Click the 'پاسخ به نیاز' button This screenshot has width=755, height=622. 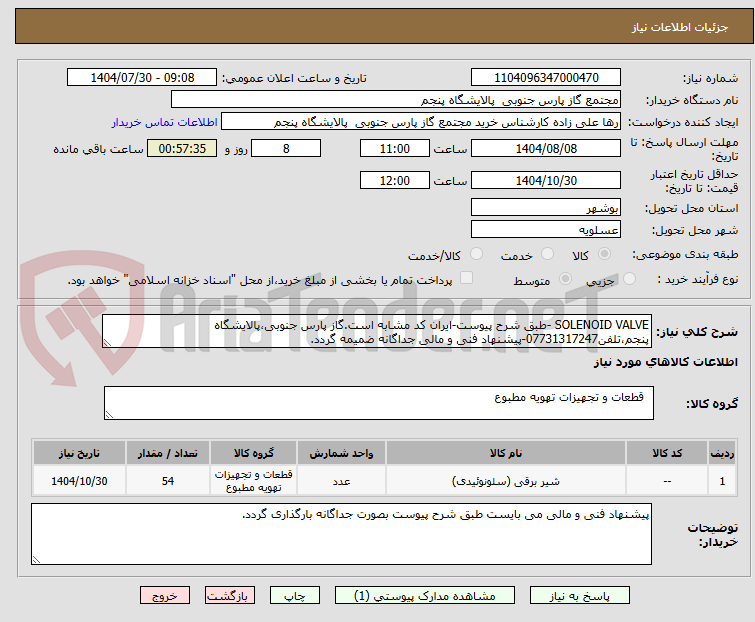[x=596, y=595]
